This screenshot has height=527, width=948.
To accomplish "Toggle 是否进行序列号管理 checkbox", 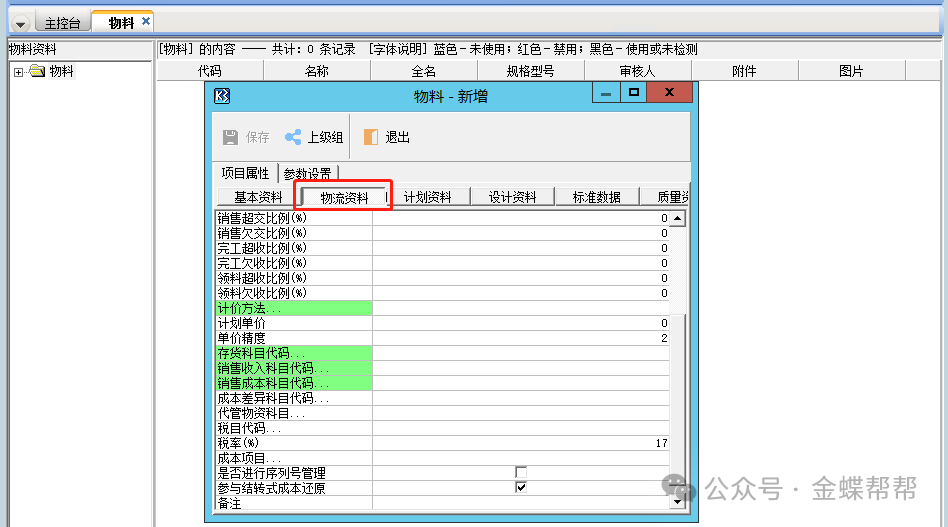I will pyautogui.click(x=521, y=472).
